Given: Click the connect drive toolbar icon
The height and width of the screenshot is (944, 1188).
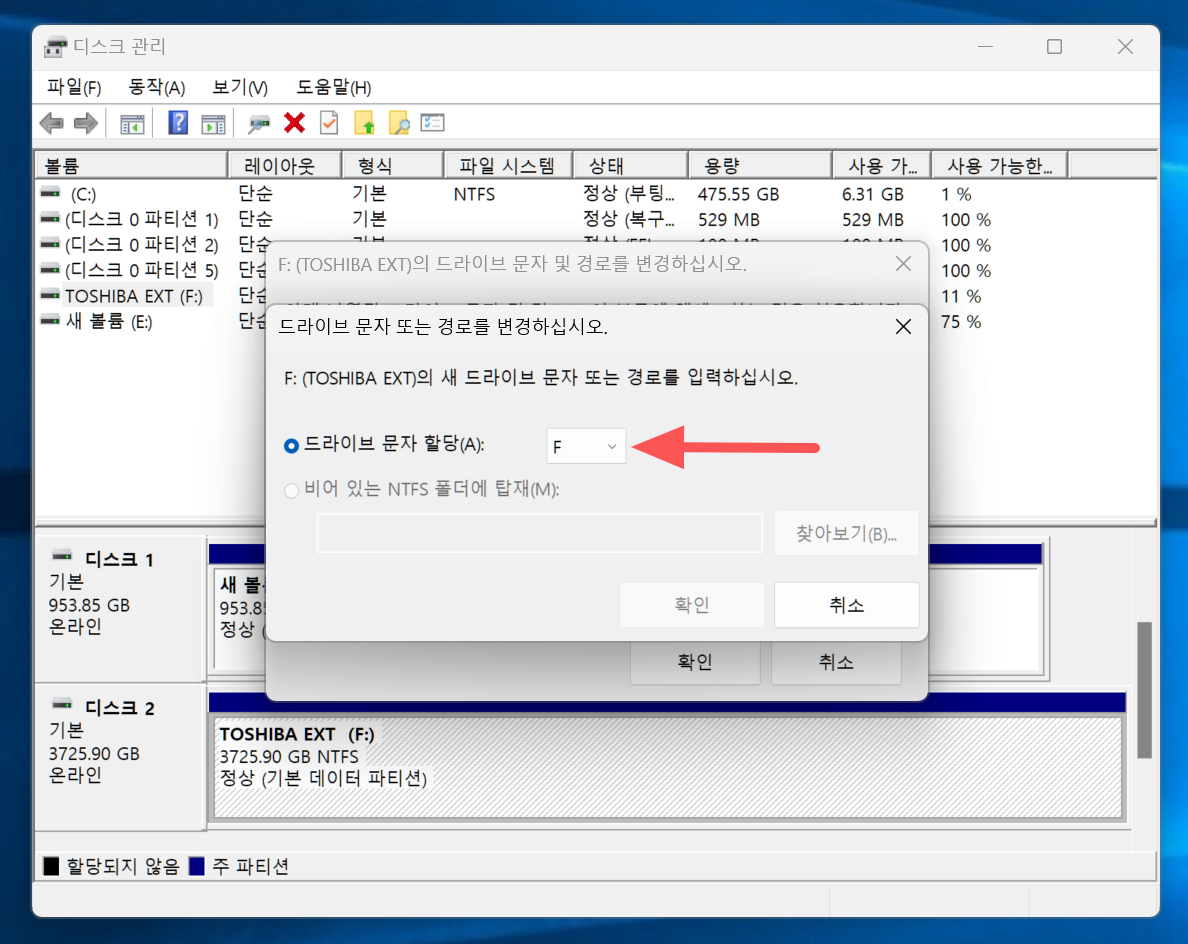Looking at the screenshot, I should [259, 123].
